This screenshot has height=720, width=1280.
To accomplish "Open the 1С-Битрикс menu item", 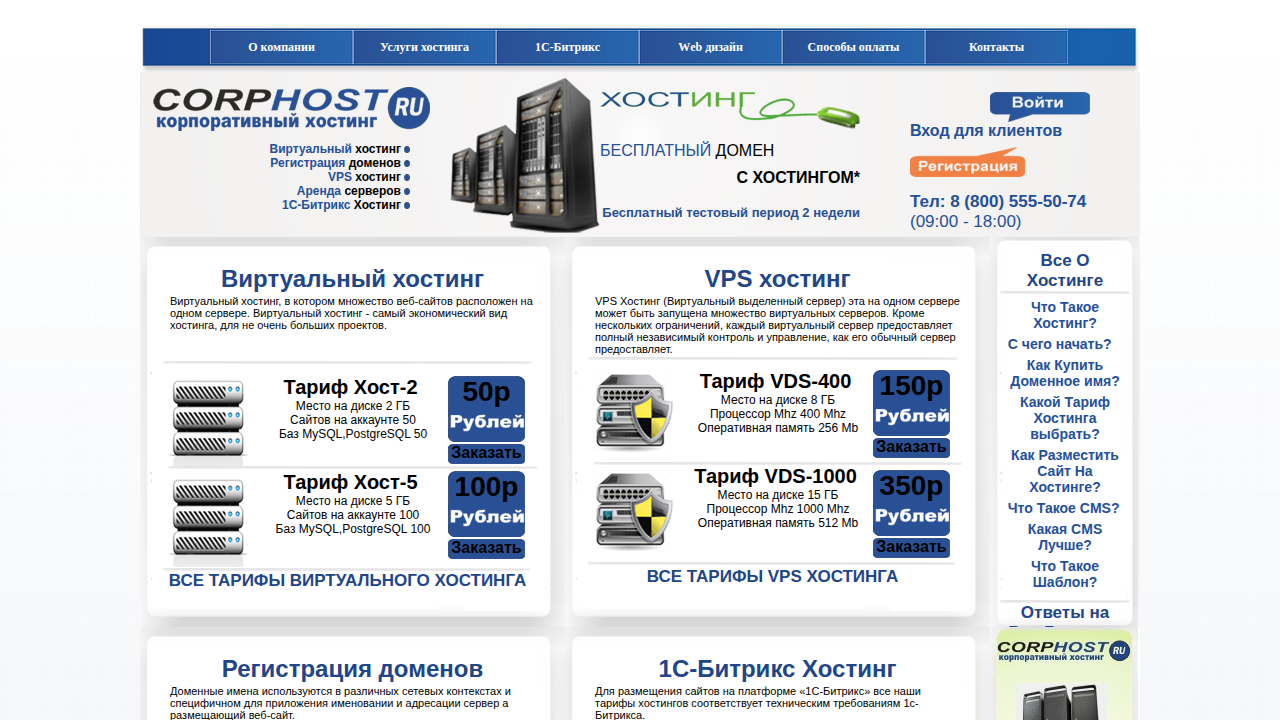I will pos(567,47).
